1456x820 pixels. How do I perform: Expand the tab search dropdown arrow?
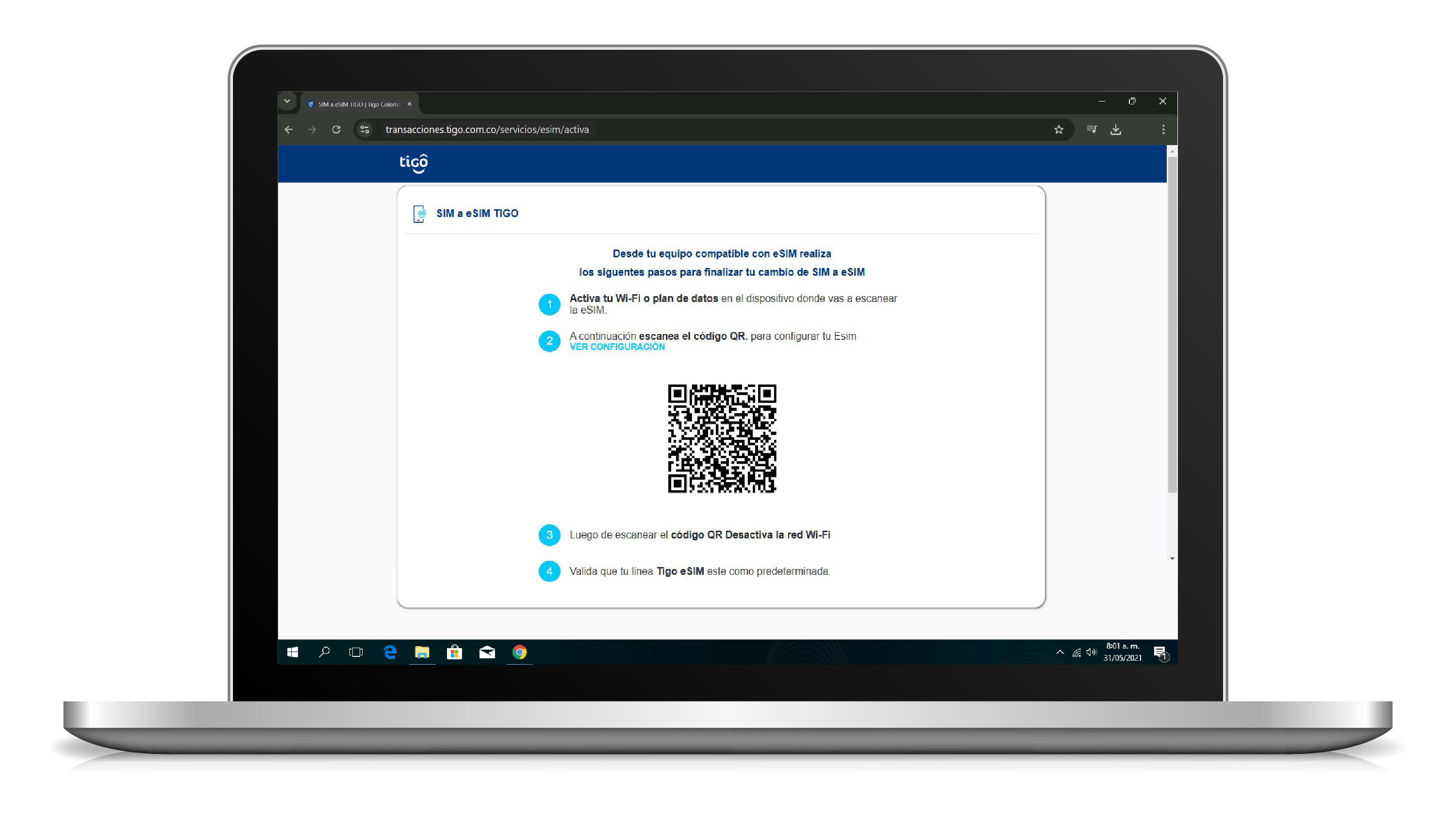tap(287, 101)
